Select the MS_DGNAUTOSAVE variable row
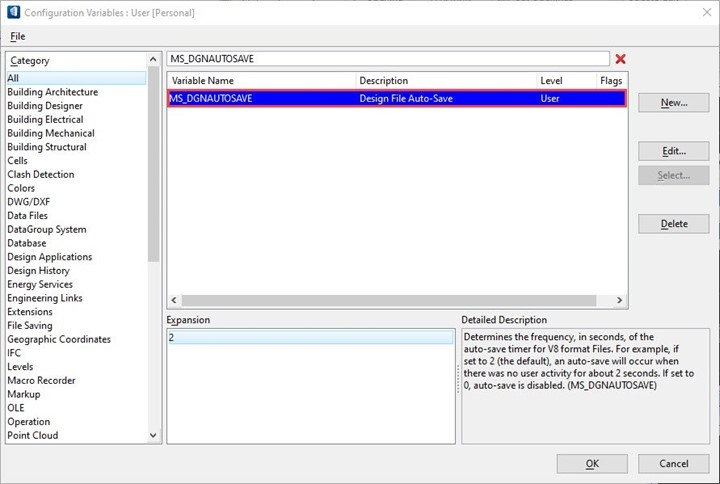 pyautogui.click(x=397, y=98)
